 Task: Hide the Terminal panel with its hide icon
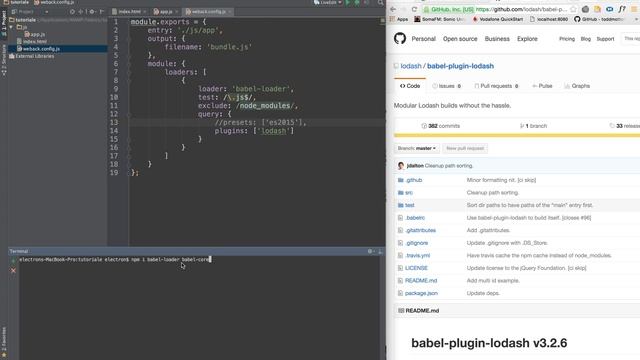coord(380,251)
